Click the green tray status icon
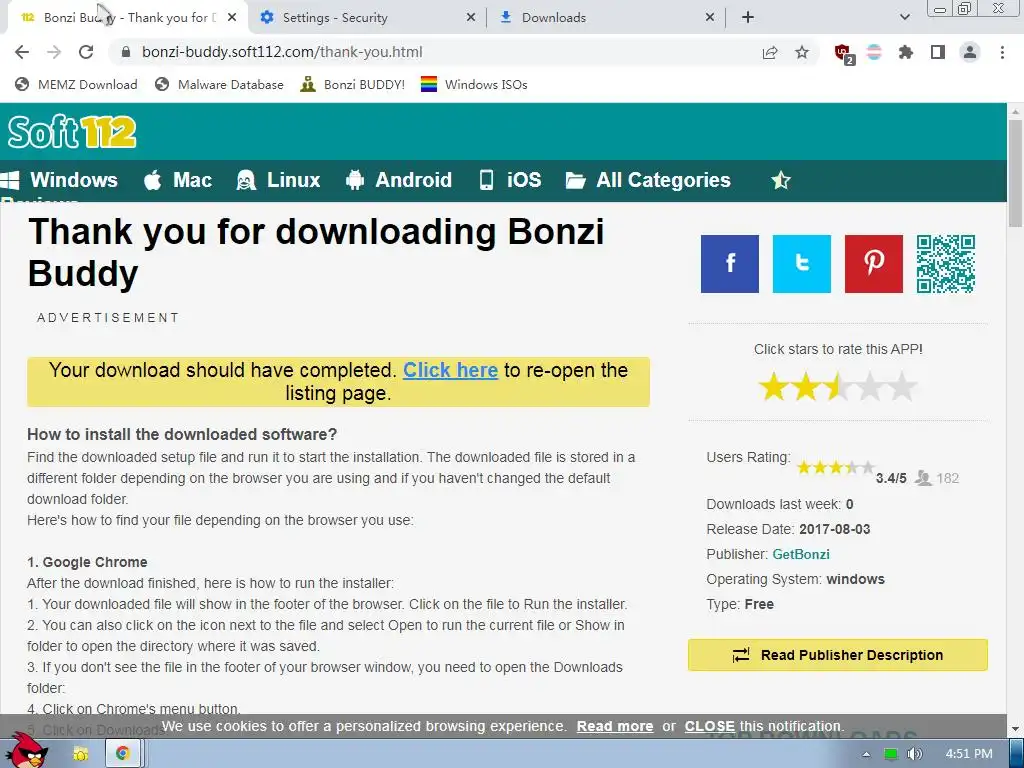The image size is (1024, 768). click(890, 754)
